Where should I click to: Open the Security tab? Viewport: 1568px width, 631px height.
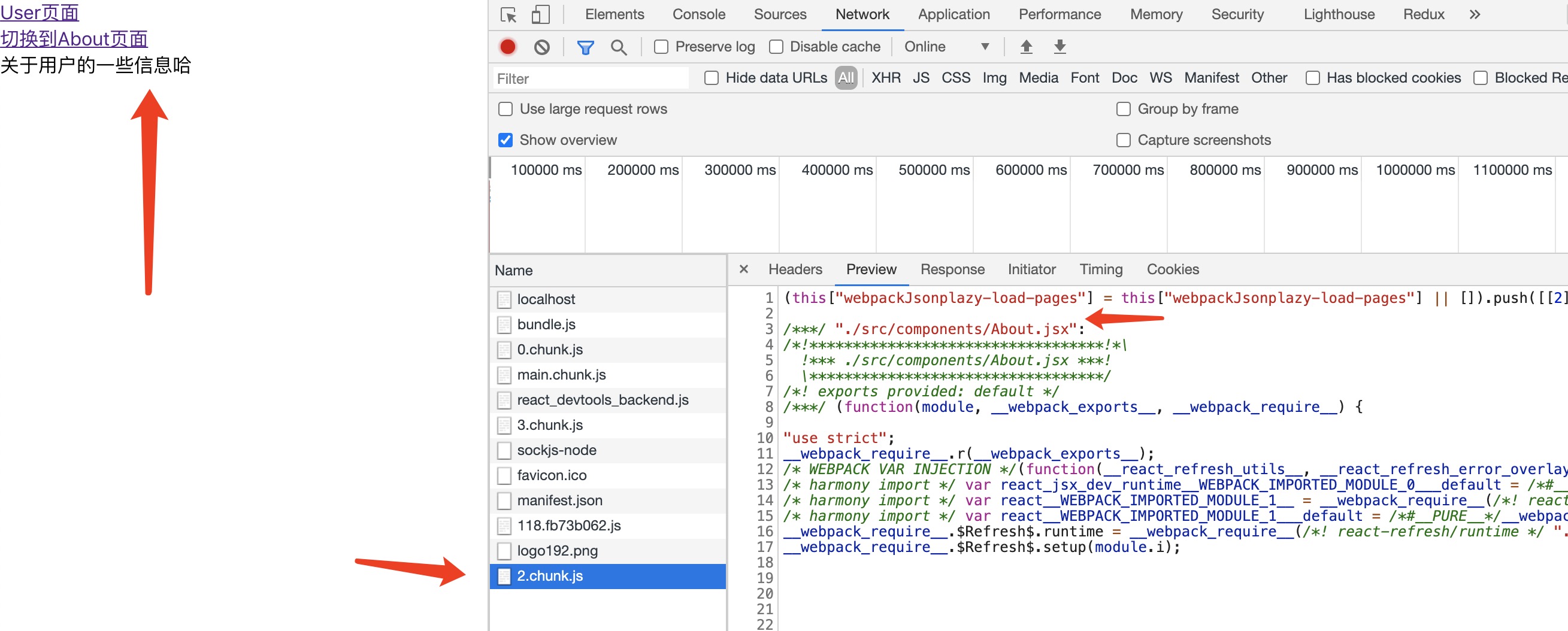coord(1237,14)
